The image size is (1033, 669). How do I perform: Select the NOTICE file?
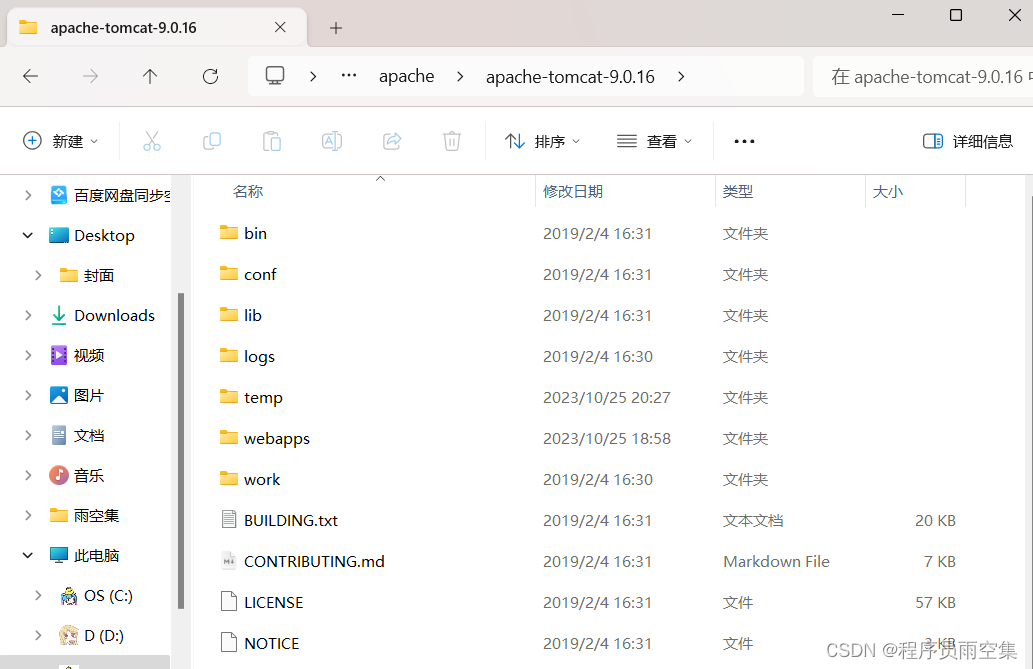pos(271,643)
